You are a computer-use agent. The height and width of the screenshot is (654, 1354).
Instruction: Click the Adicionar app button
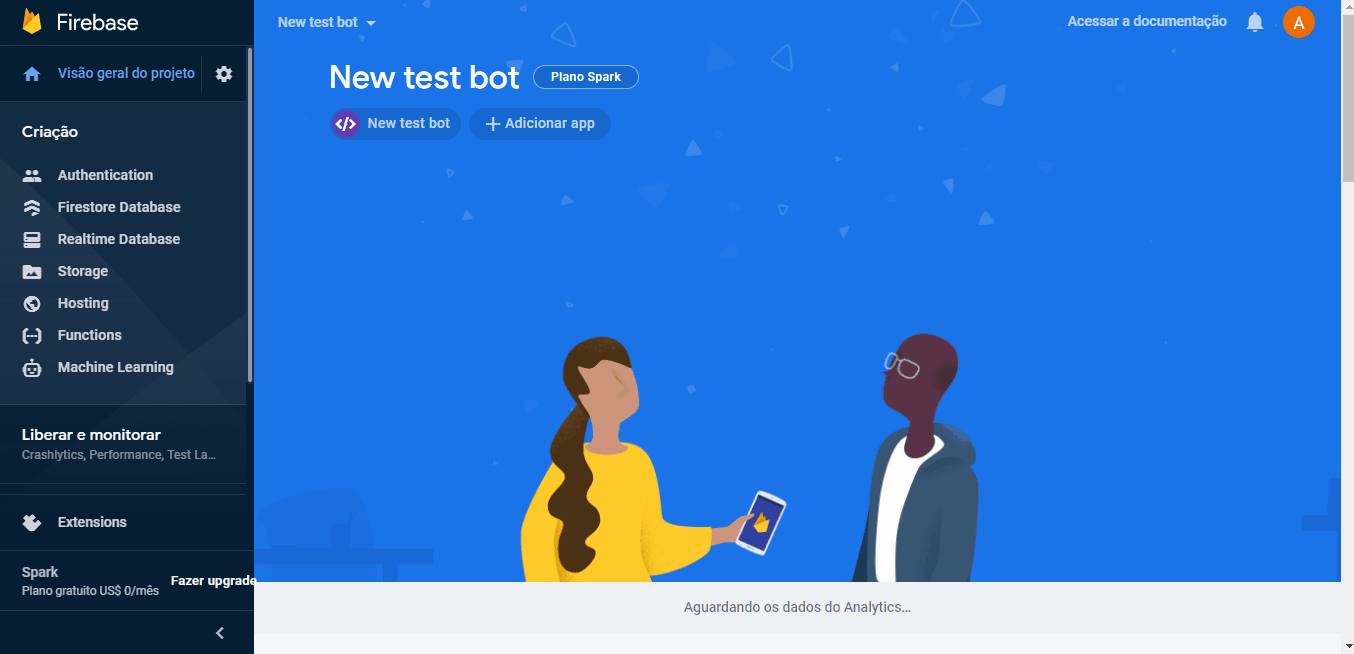[x=540, y=124]
